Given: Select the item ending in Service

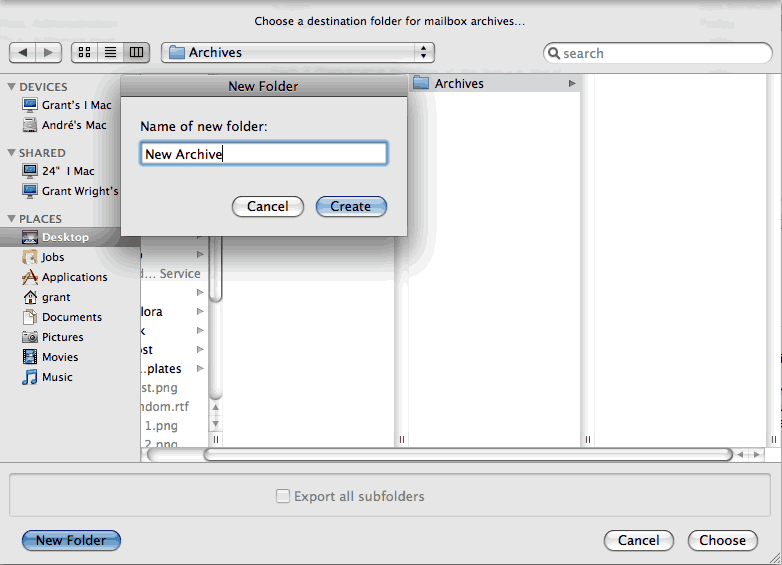Looking at the screenshot, I should [171, 273].
